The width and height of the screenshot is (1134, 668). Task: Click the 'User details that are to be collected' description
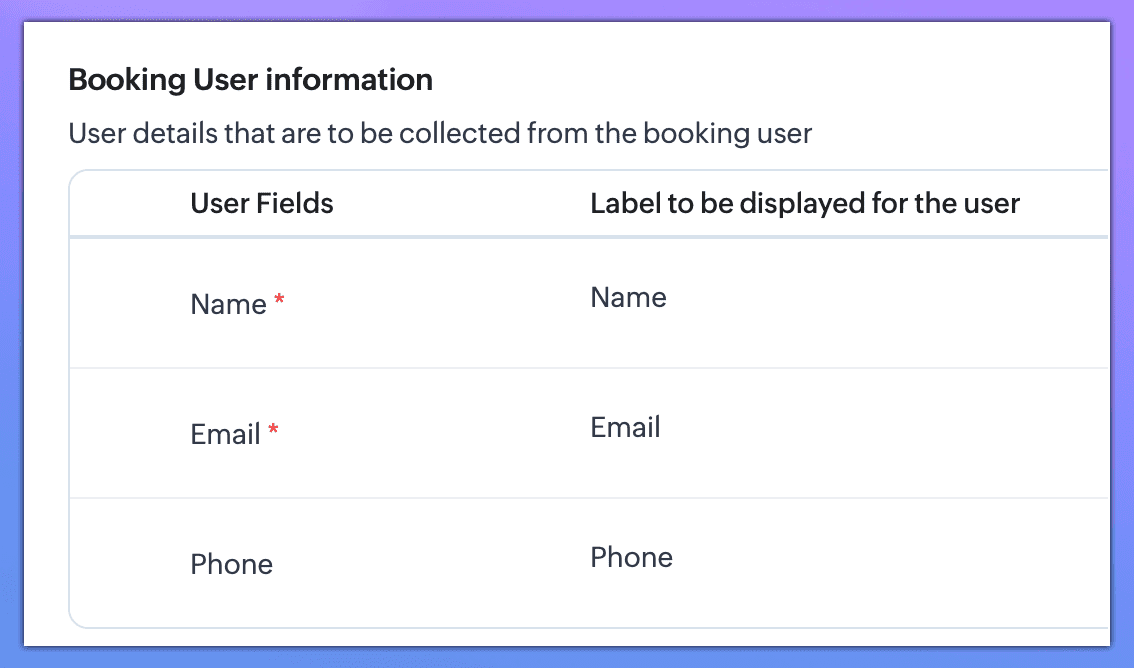click(440, 133)
